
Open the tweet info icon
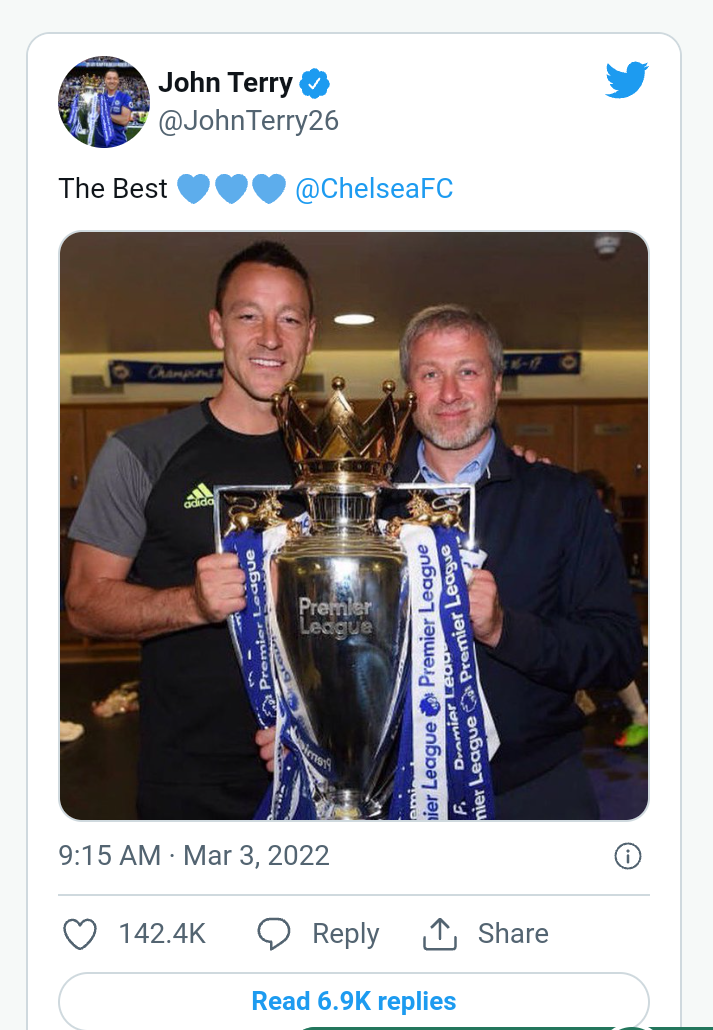coord(627,856)
